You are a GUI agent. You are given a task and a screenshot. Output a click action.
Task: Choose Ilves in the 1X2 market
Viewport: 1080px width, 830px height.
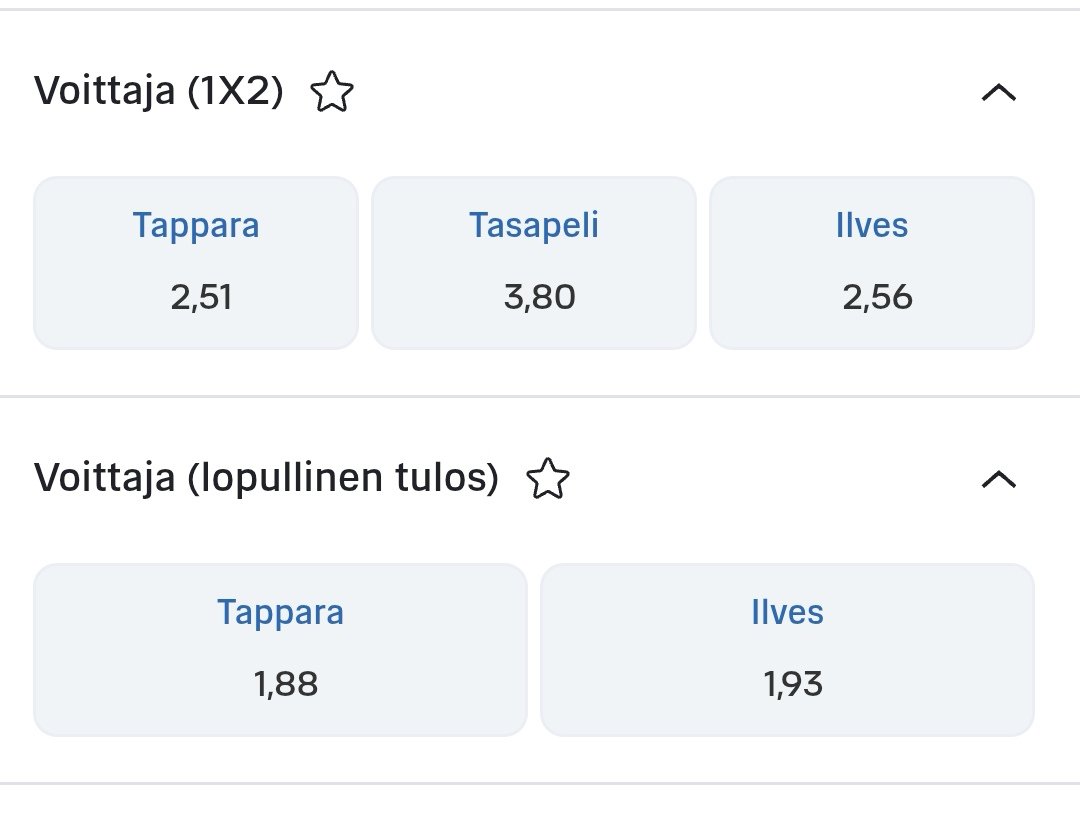tap(872, 263)
